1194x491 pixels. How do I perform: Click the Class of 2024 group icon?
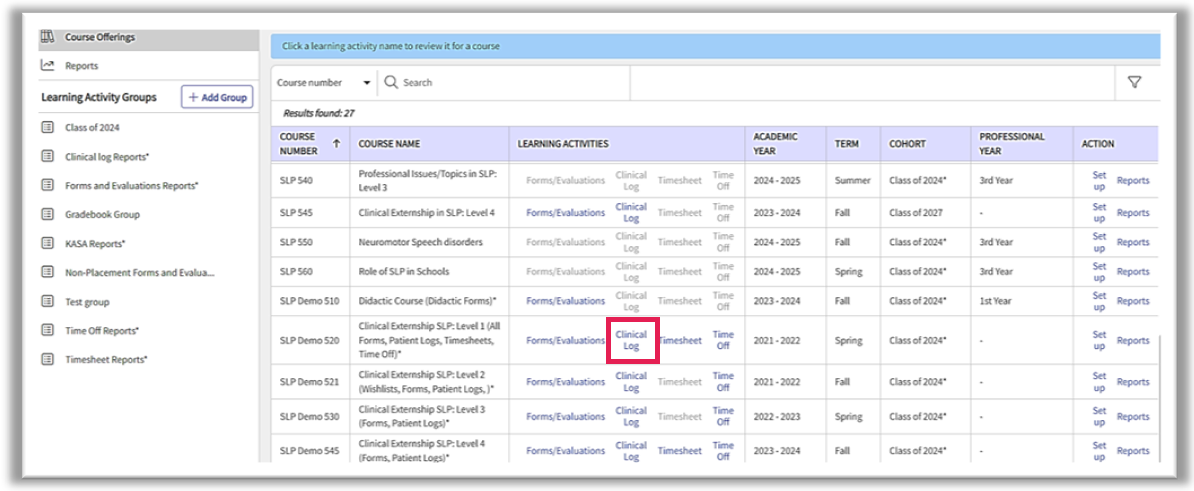coord(47,128)
